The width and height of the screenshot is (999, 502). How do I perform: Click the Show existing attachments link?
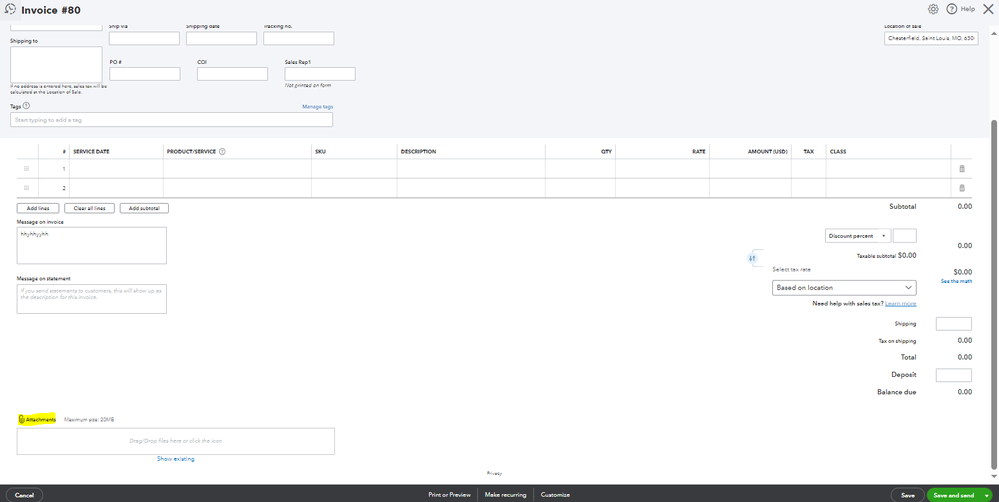click(x=176, y=459)
